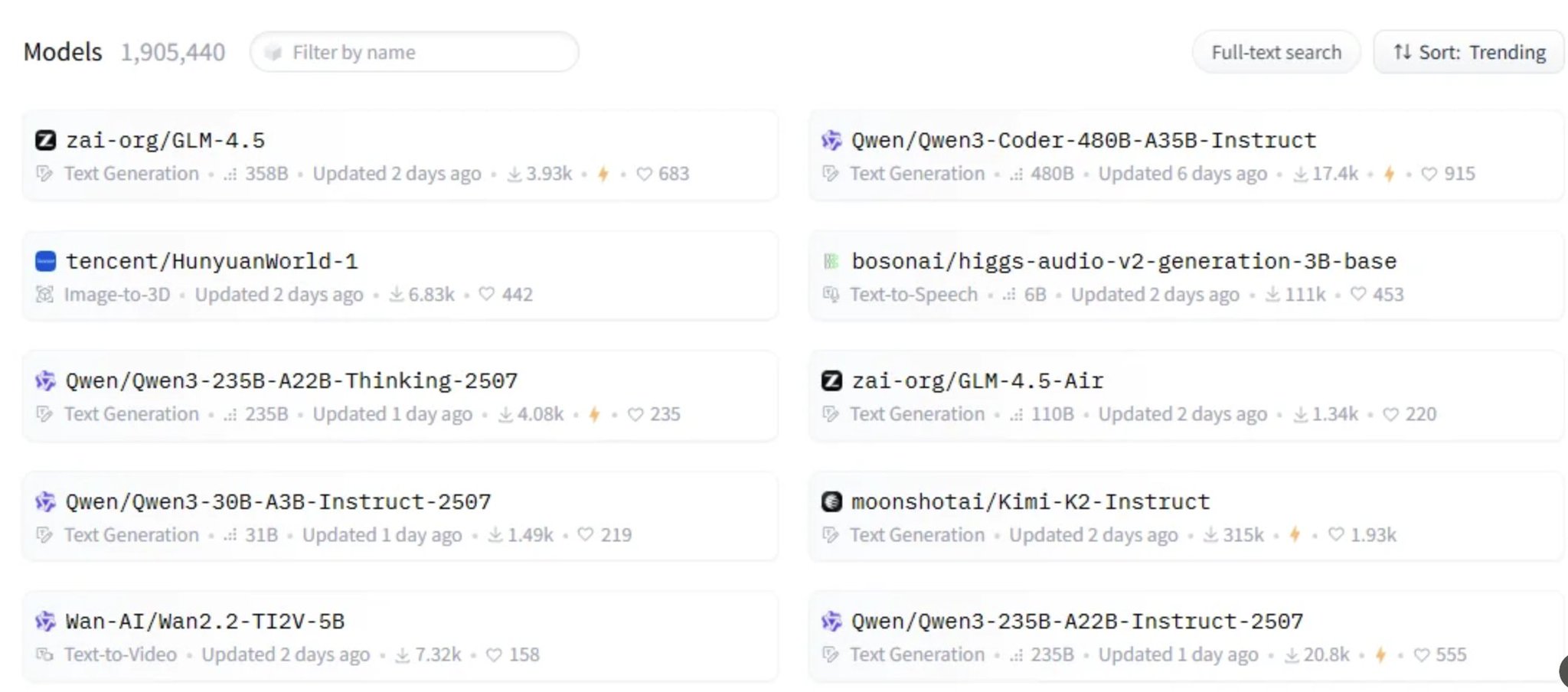Image resolution: width=1568 pixels, height=692 pixels.
Task: Open Qwen/Qwen3-30B-A3B-Instruct-2507 model
Action: tap(279, 502)
